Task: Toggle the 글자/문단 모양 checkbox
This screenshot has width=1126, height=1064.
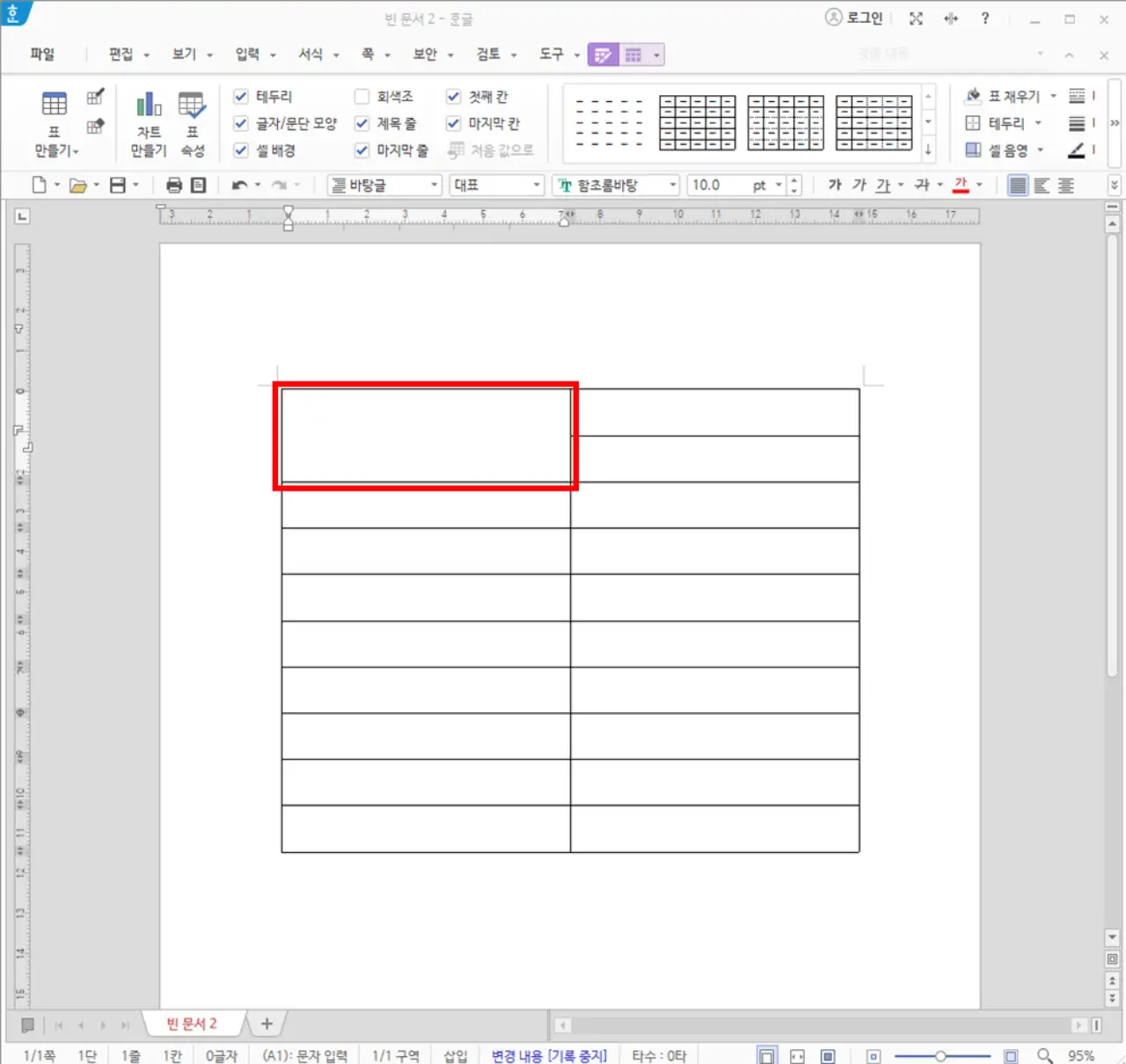Action: pyautogui.click(x=240, y=123)
